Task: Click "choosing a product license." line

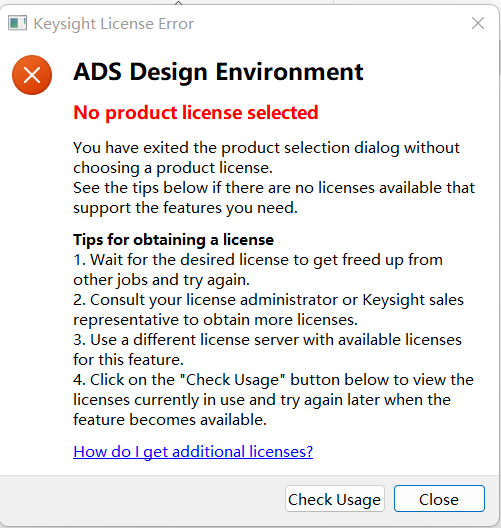Action: coord(173,168)
